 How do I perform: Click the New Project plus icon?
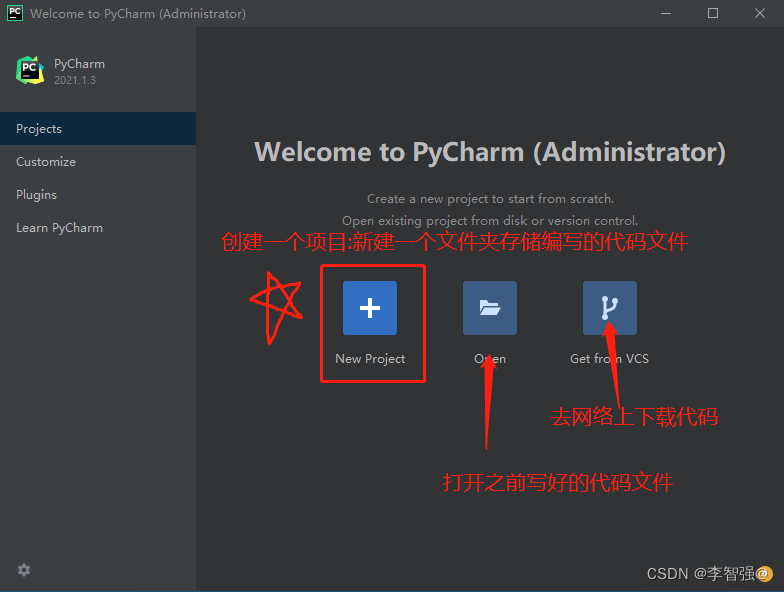click(x=370, y=308)
